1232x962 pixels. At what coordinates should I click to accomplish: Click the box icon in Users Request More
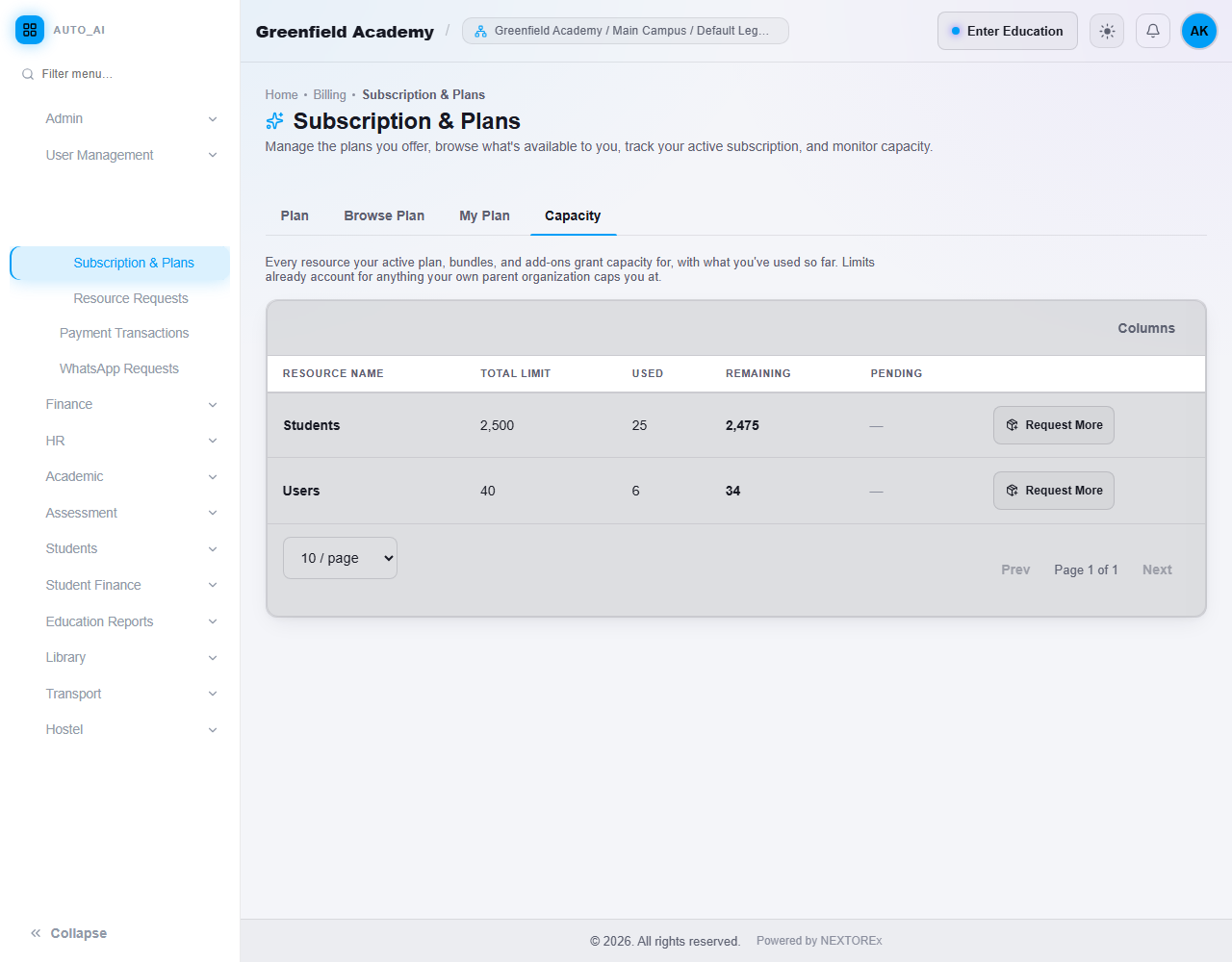tap(1013, 491)
